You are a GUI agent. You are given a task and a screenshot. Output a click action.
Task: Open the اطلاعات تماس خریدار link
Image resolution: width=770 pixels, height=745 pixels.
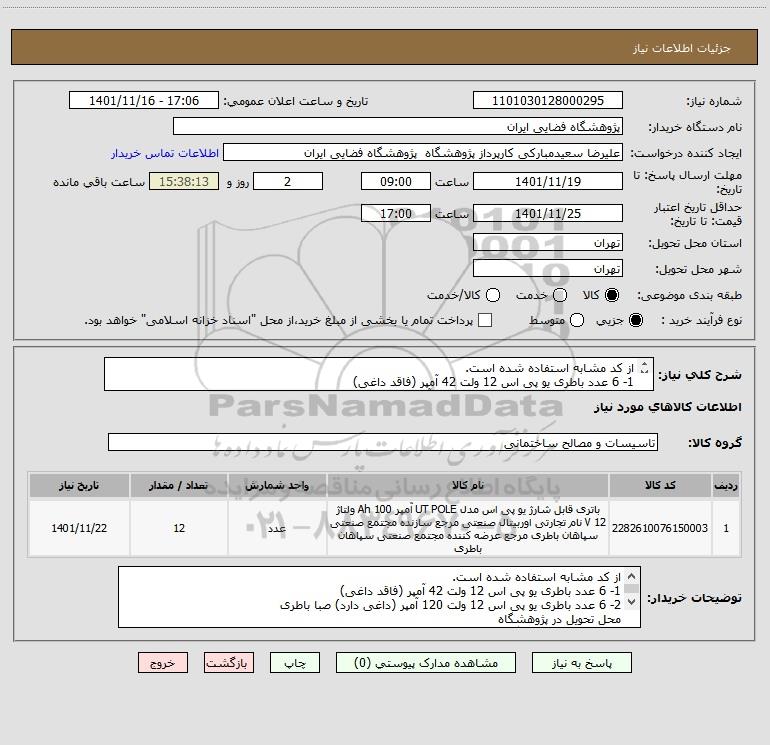click(165, 153)
